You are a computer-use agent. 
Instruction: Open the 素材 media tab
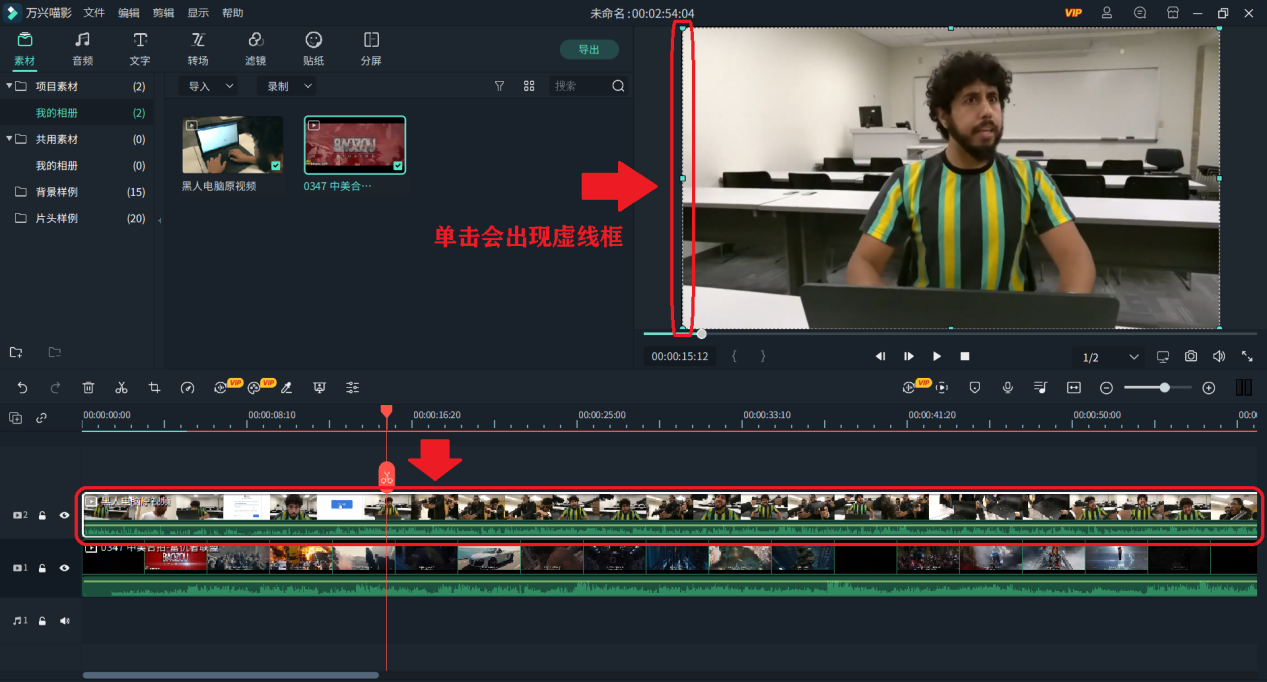coord(25,49)
